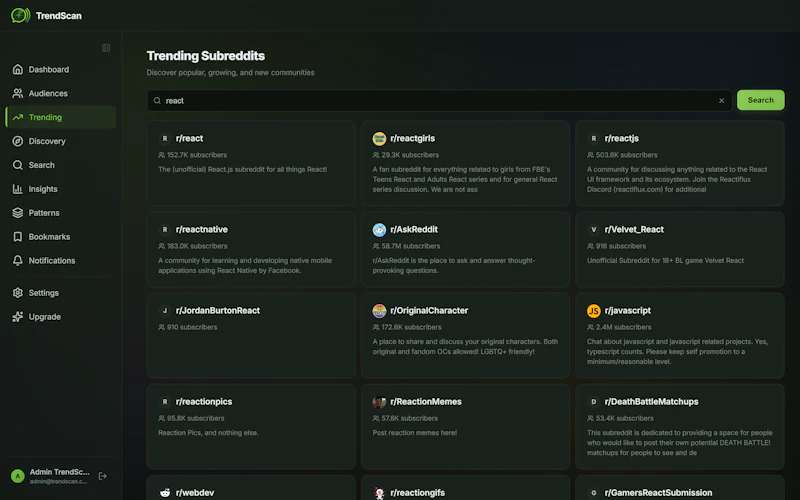Screen dimensions: 800x500
Task: Open the Search sidebar page
Action: (x=60, y=165)
